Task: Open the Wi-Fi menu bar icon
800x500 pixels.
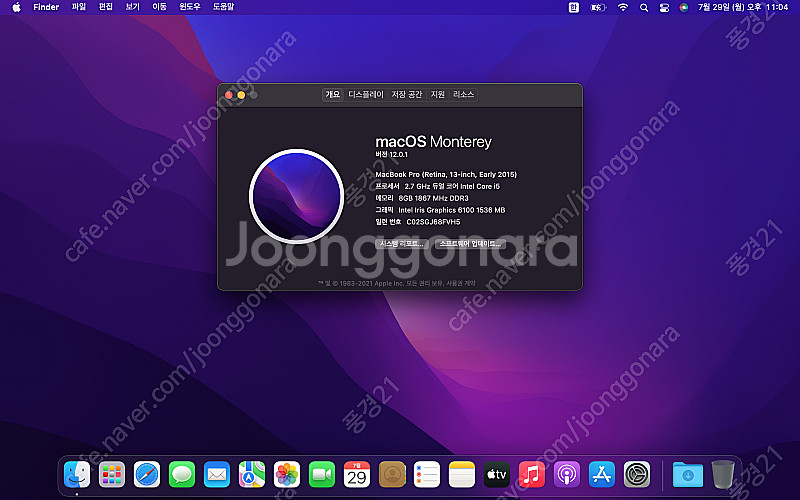Action: [x=623, y=7]
